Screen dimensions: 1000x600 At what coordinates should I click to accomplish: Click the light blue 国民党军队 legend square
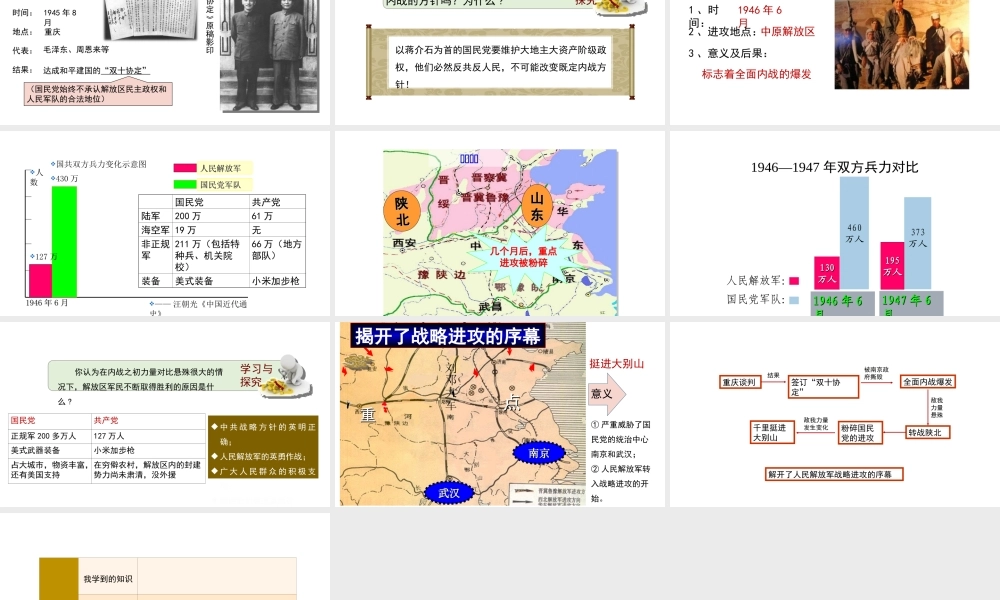794,300
